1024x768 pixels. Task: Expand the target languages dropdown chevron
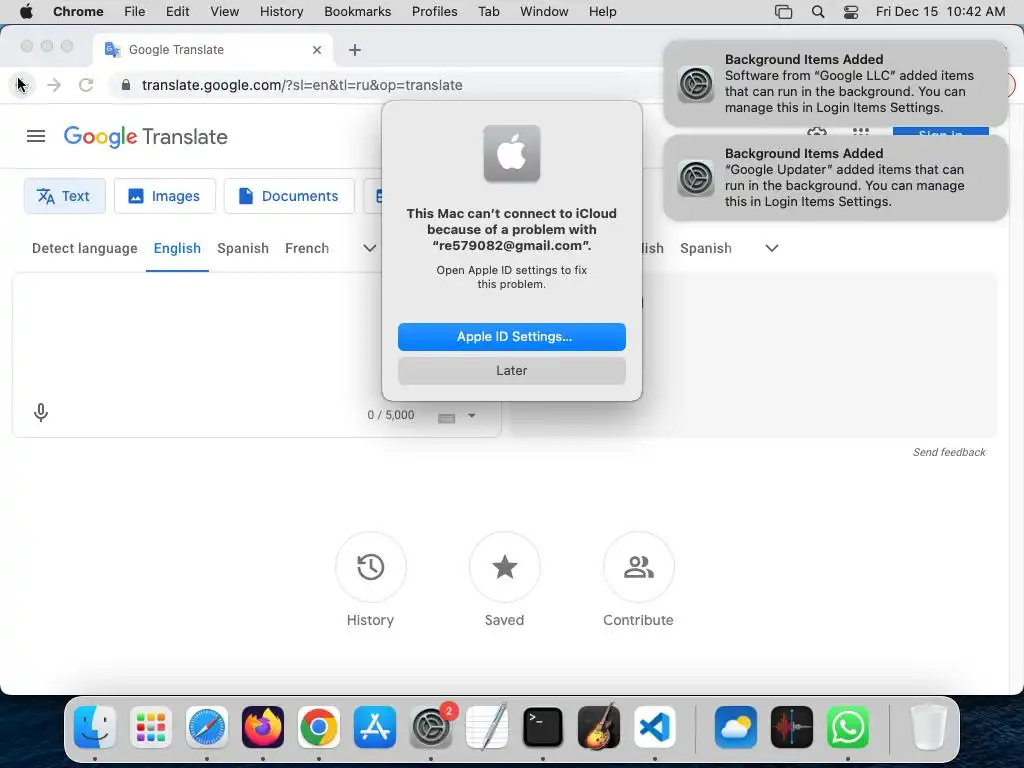point(772,248)
